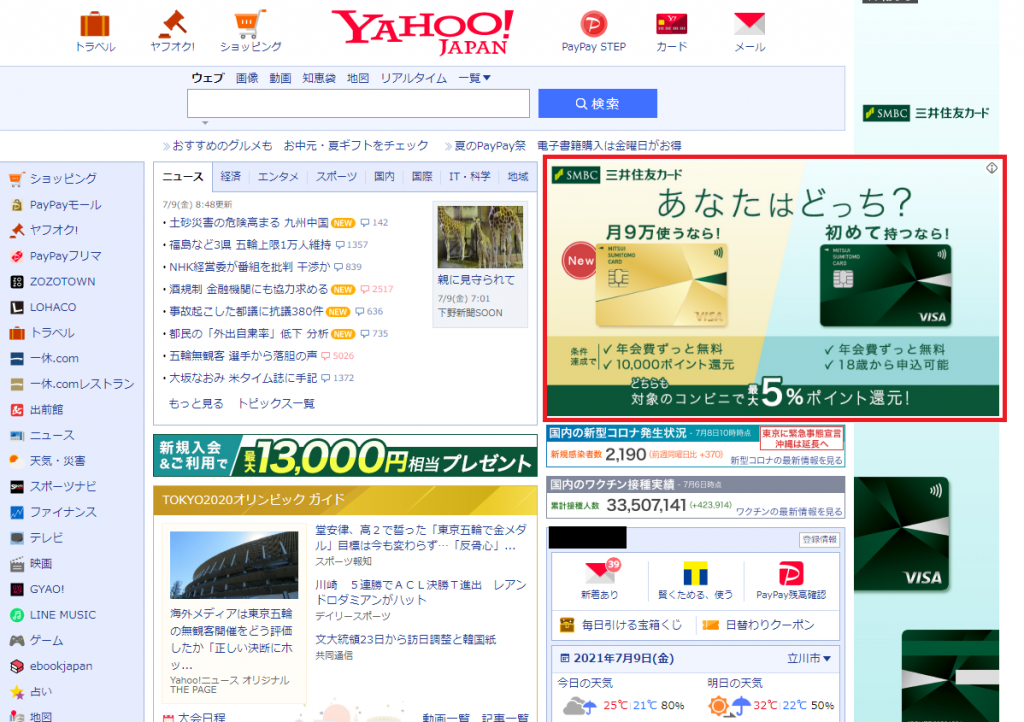Click the ゲーム controller sidebar icon
Screen dimensions: 1024x722
pos(17,640)
